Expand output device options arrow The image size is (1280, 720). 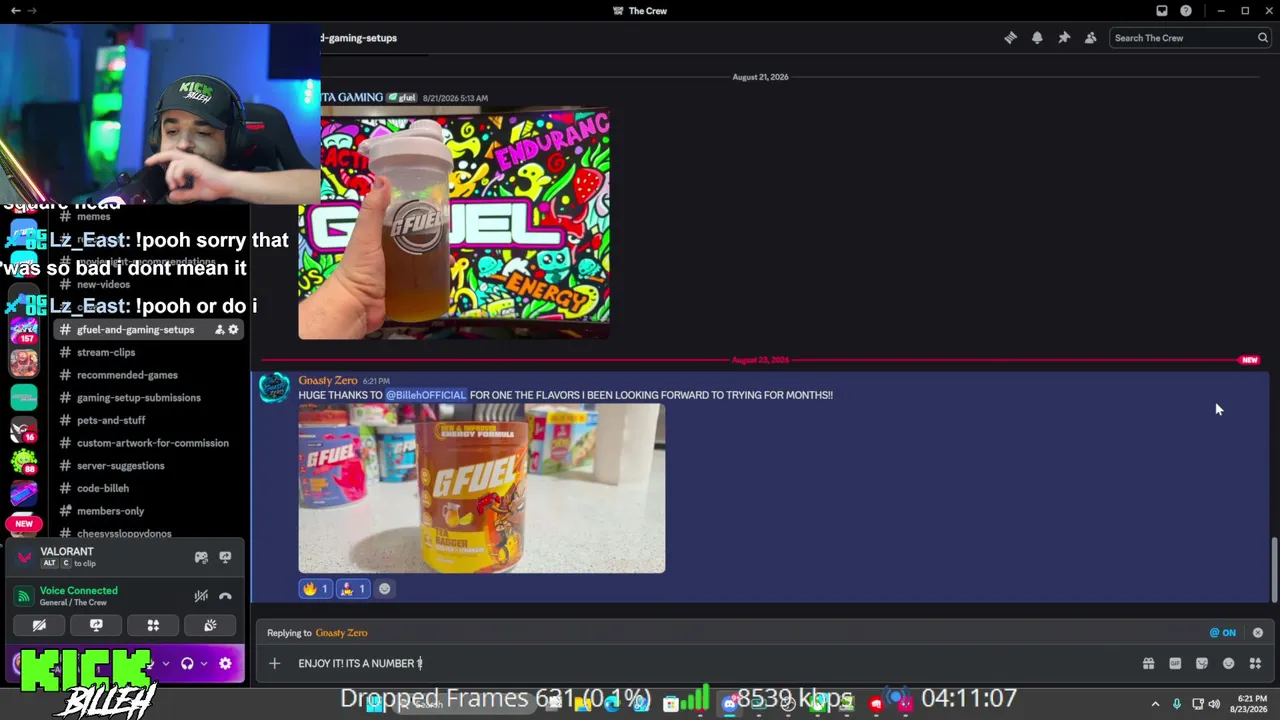204,663
